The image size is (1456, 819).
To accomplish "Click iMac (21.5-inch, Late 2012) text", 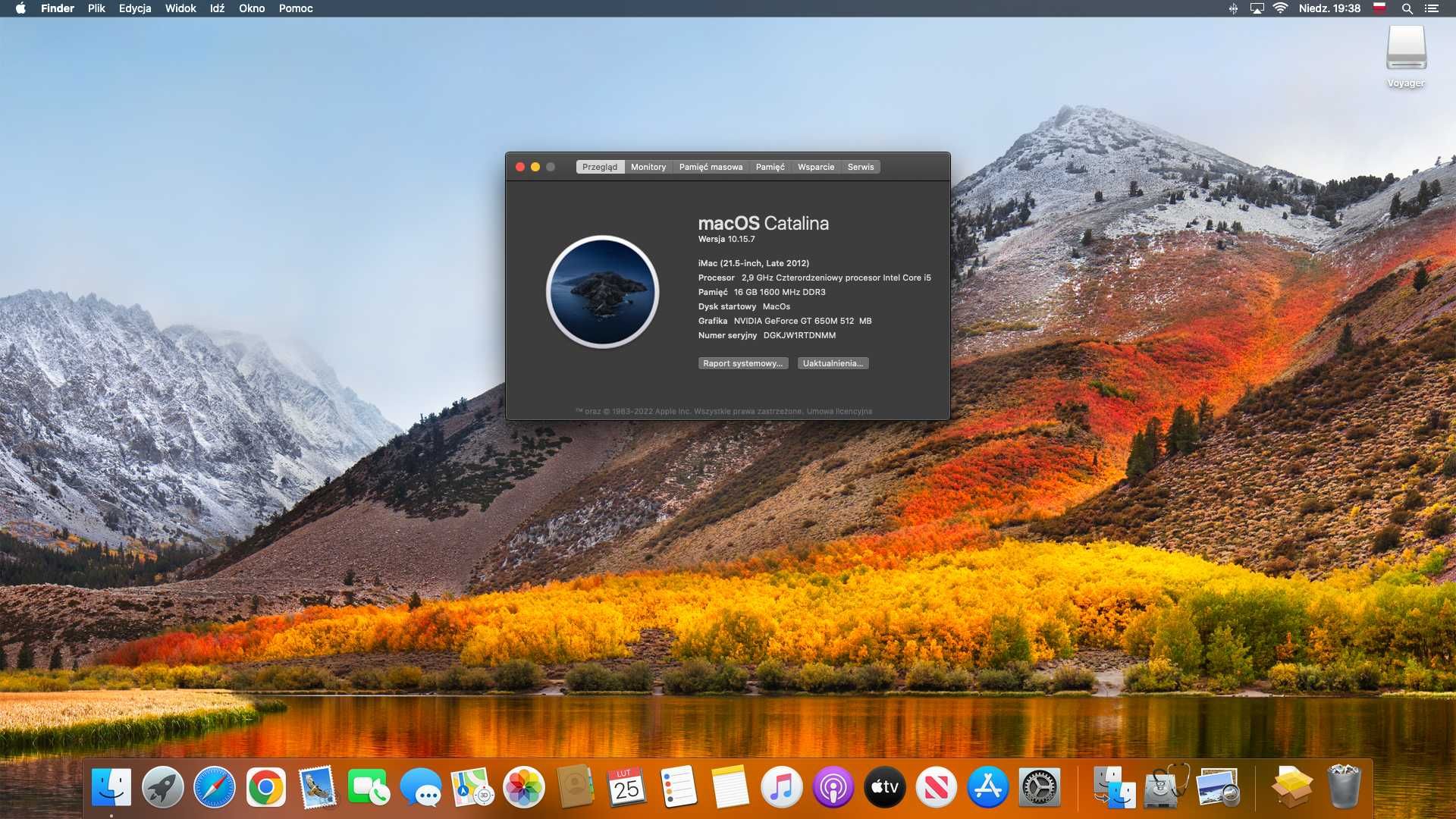I will 754,263.
